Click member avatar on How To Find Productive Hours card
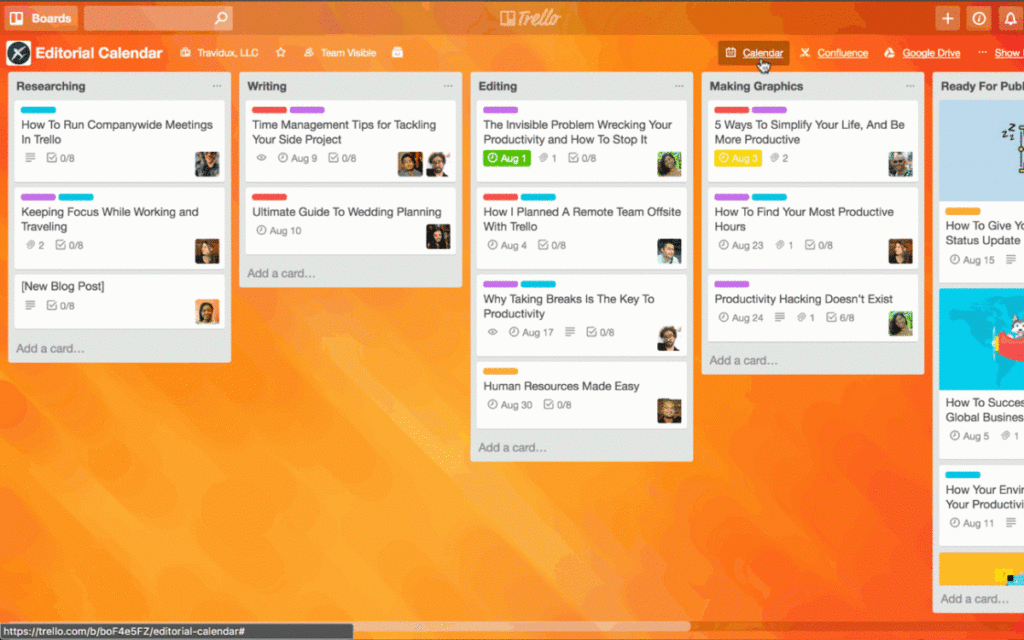1024x640 pixels. 901,251
